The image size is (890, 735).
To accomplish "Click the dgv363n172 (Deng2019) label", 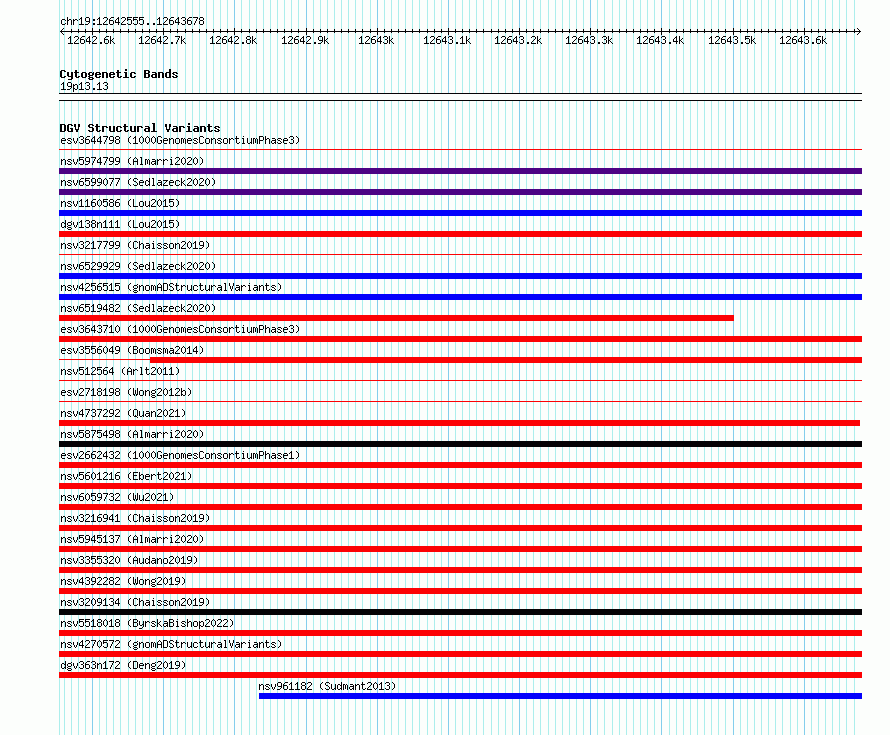I will point(123,665).
